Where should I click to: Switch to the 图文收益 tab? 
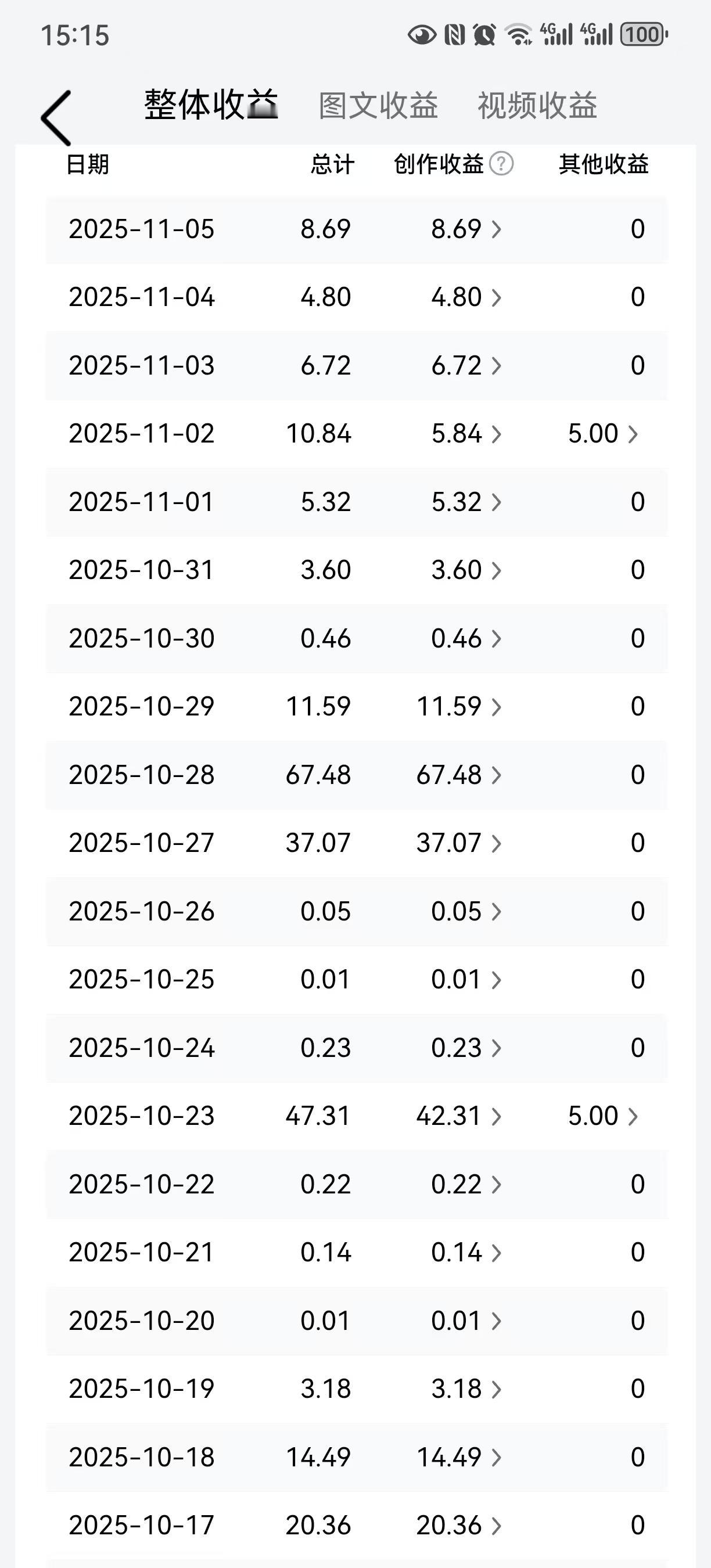tap(379, 106)
